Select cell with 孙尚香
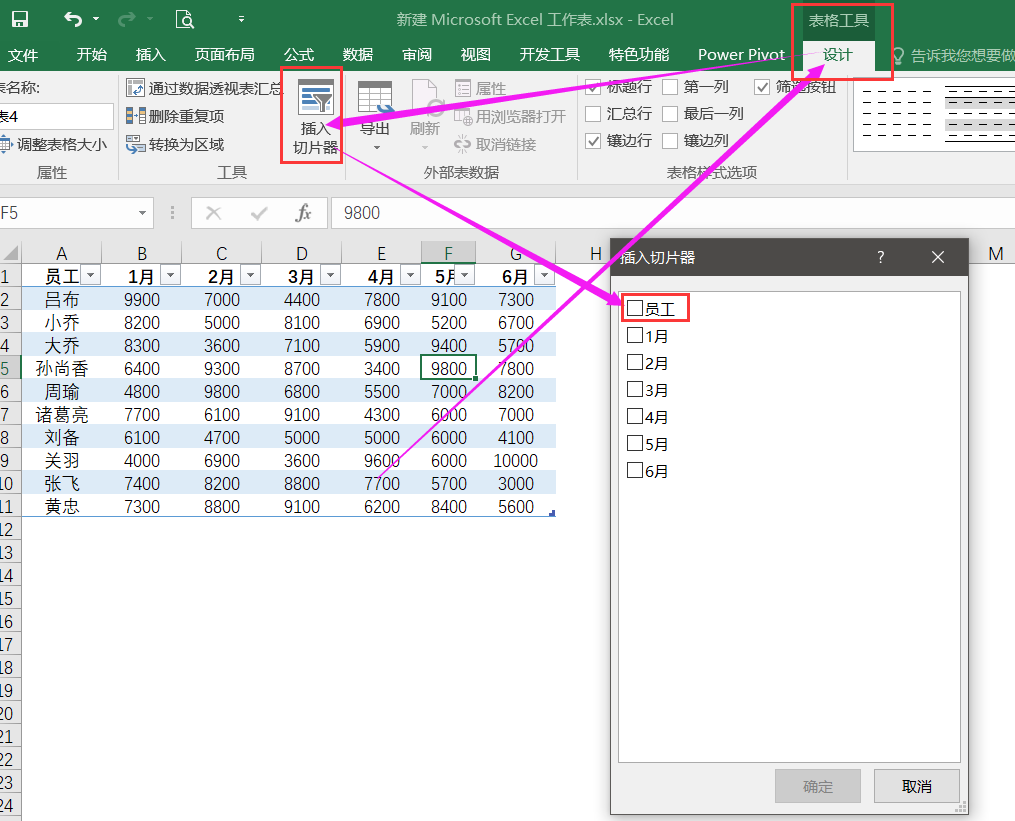The height and width of the screenshot is (821, 1015). [x=61, y=368]
